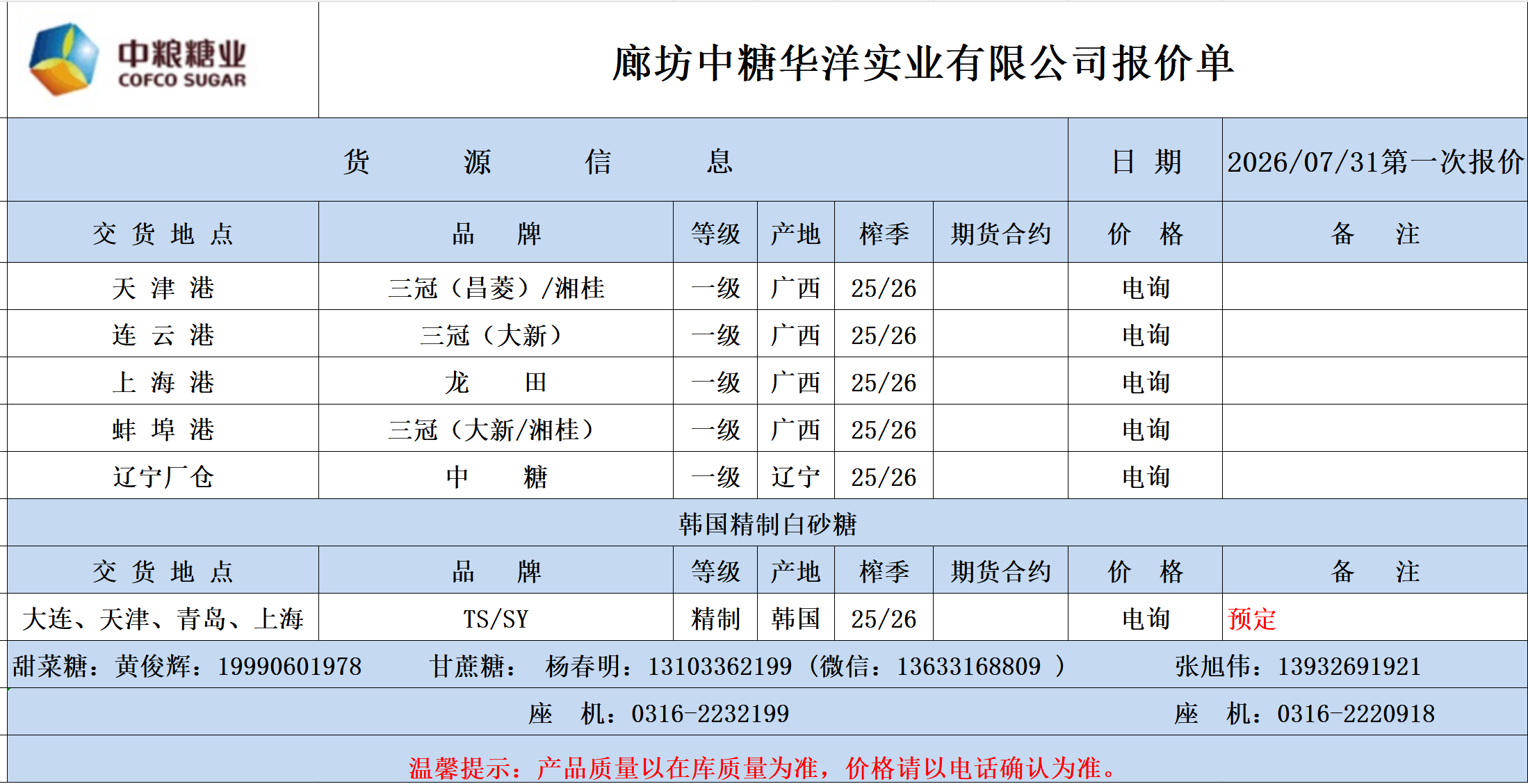1528x784 pixels.
Task: Select the 龙田 brand cell
Action: point(496,381)
